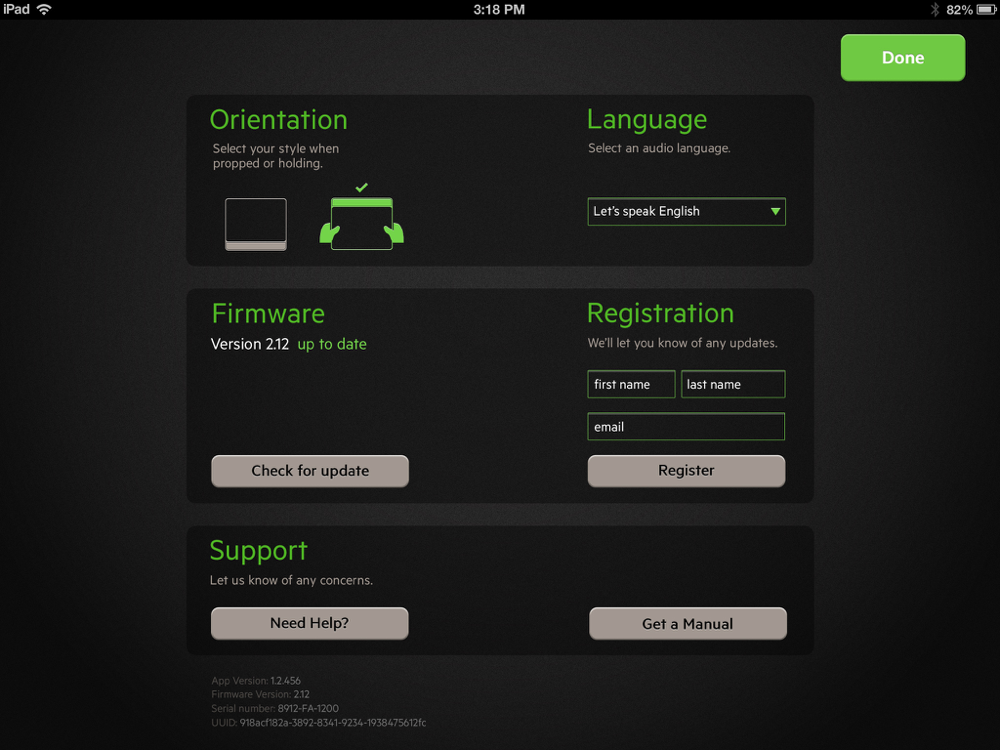Click 'Select your style when propped or holding.'
The height and width of the screenshot is (750, 1000).
(x=276, y=156)
